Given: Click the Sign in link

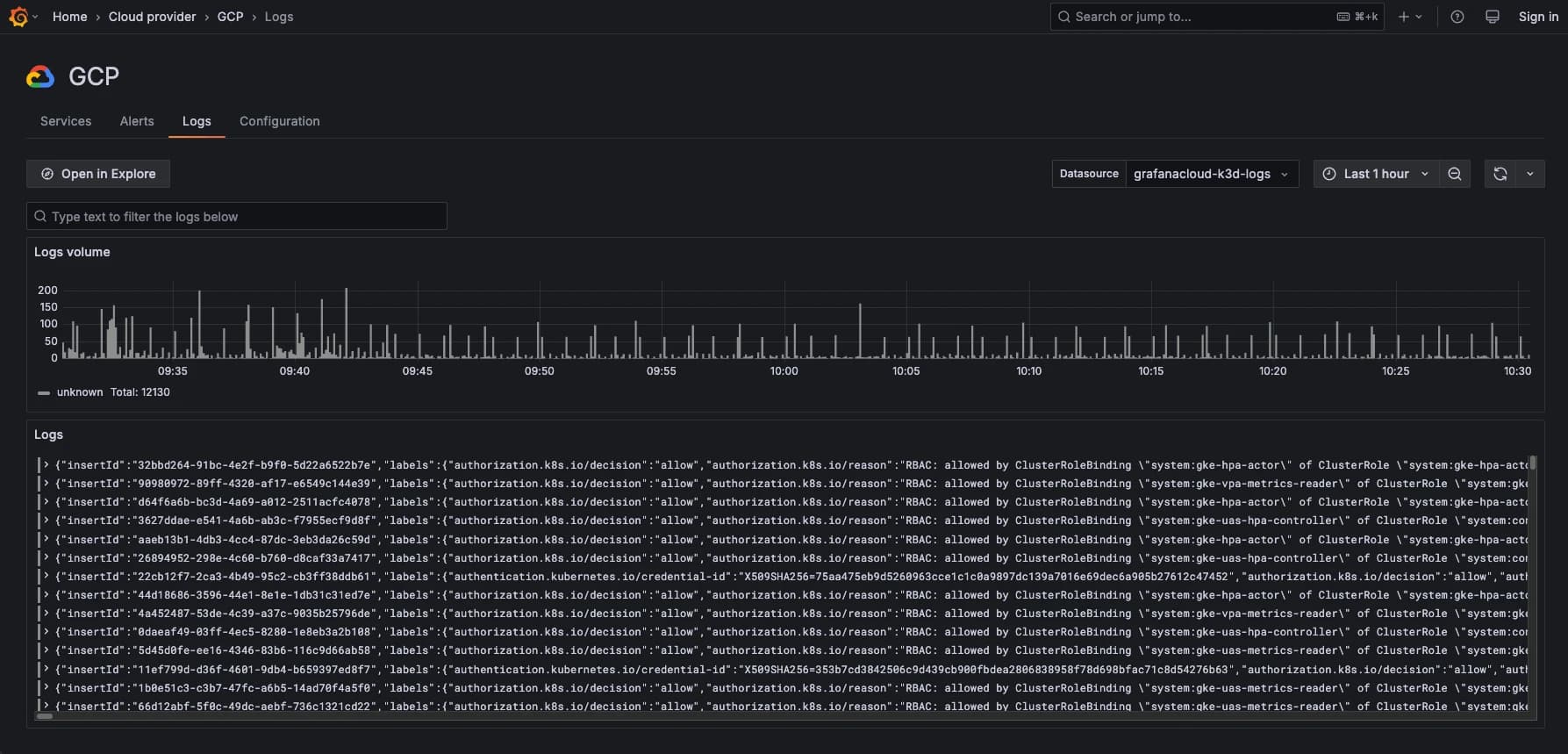Looking at the screenshot, I should (x=1538, y=17).
